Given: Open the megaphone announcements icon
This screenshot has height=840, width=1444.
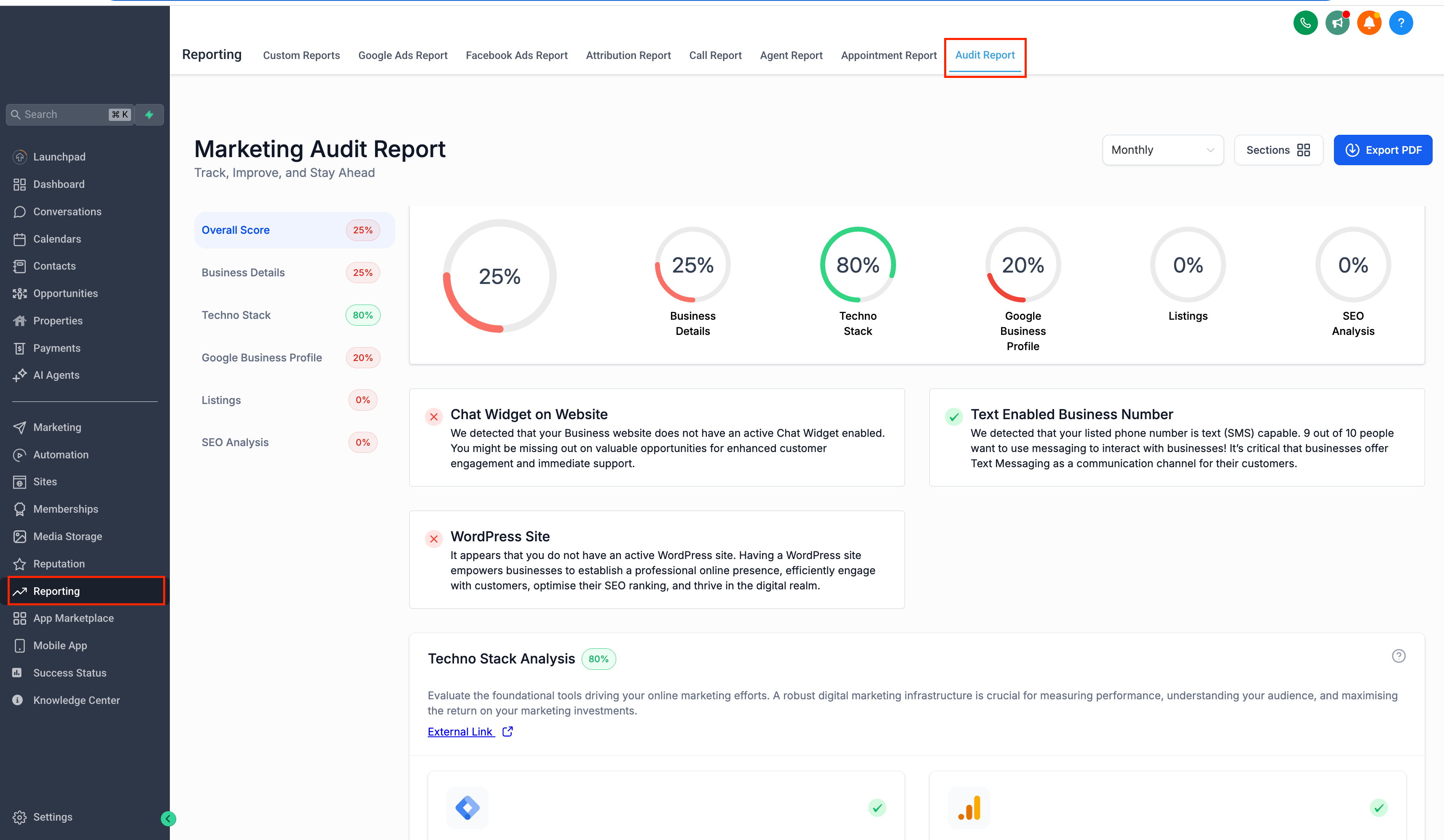Looking at the screenshot, I should 1337,23.
